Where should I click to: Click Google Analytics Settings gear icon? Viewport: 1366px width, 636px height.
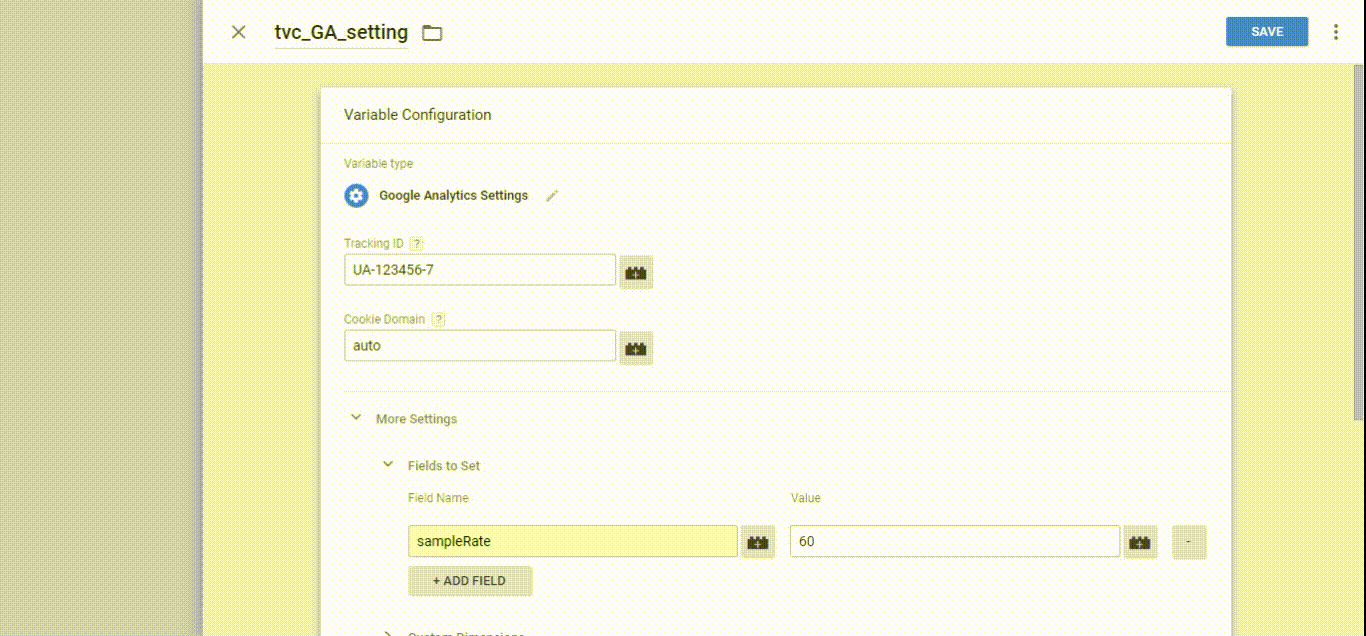[356, 196]
